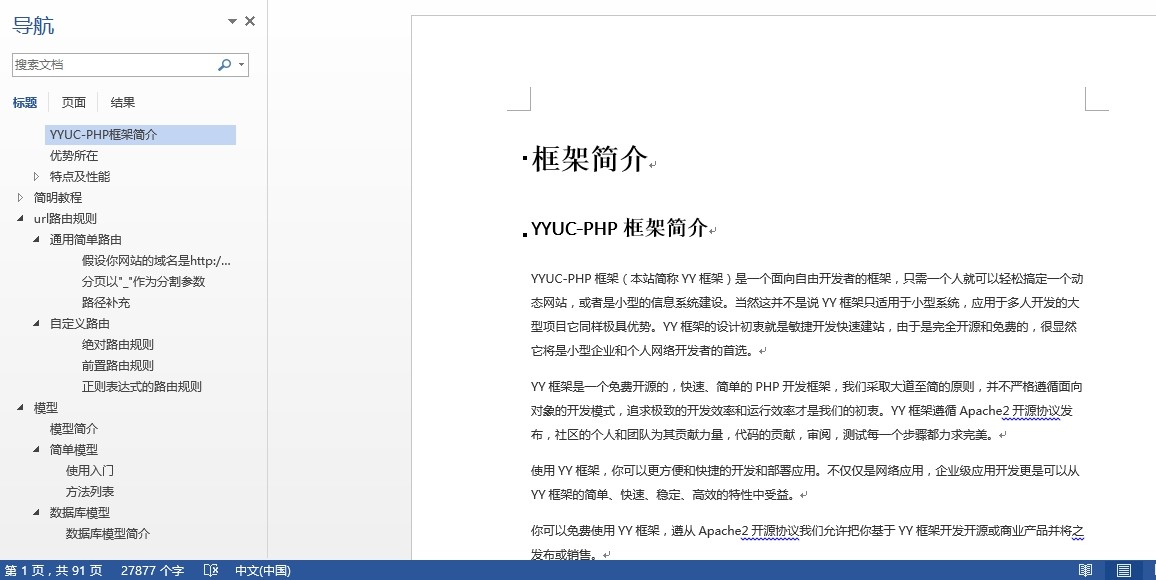Go to 数据库模型简介 heading

[x=108, y=534]
